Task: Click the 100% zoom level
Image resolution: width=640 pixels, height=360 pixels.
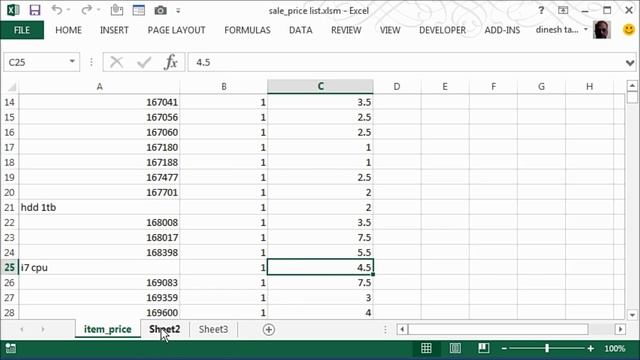Action: click(615, 349)
